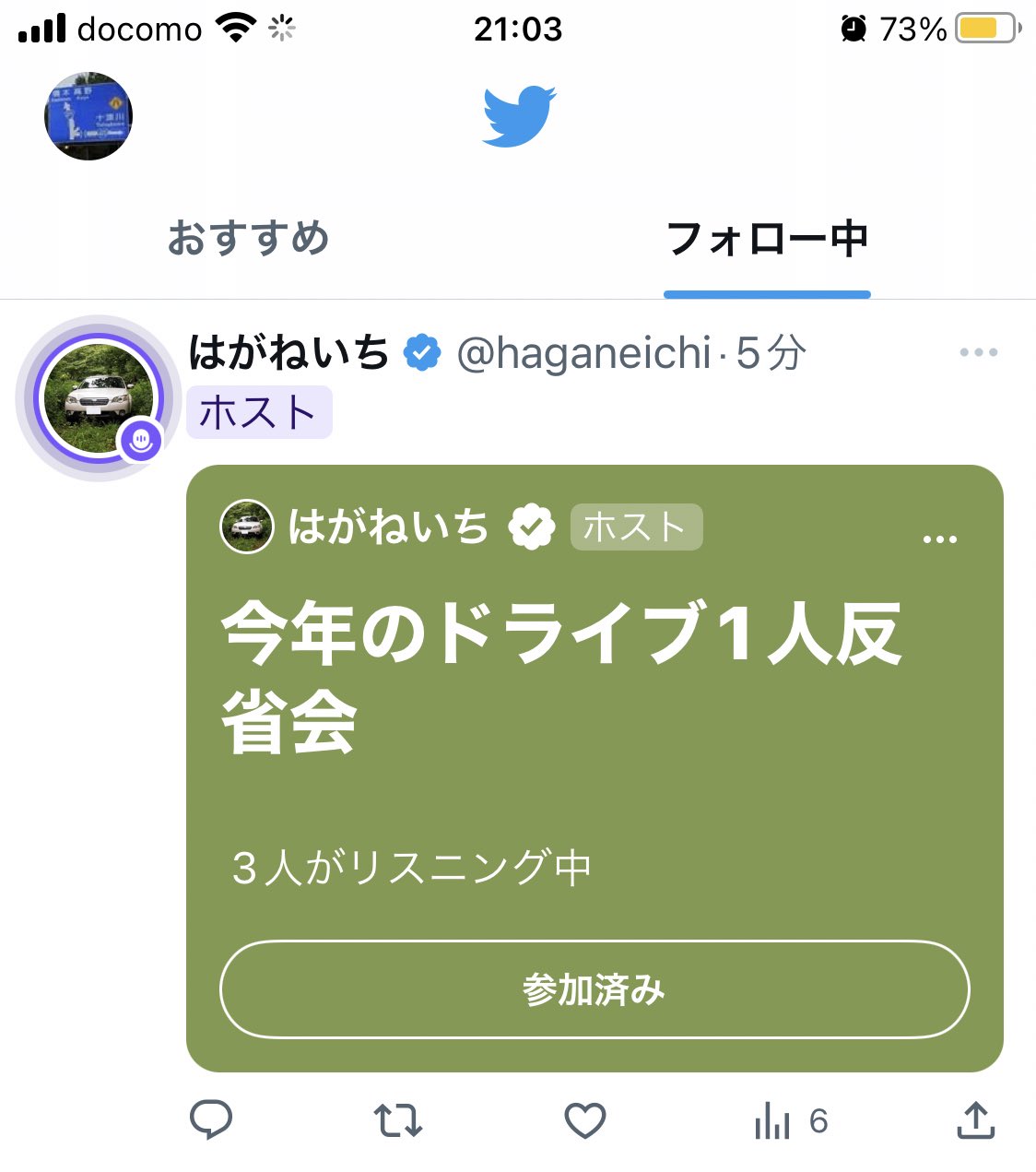Tap the blue verified badge beside はがねいち
The image size is (1036, 1172).
pos(422,352)
